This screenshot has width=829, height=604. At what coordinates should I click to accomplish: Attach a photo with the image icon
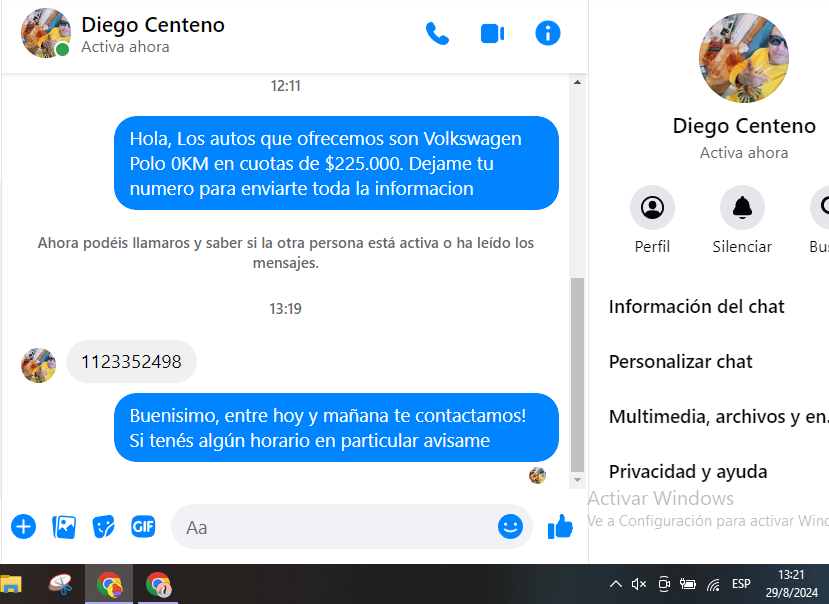pos(64,527)
